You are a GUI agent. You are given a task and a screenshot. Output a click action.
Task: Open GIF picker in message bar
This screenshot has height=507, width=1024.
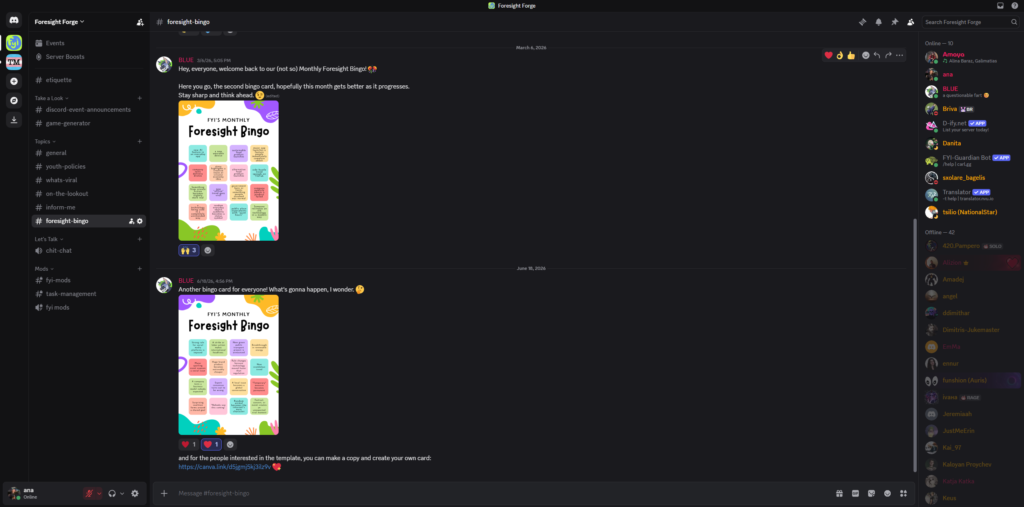coord(856,493)
